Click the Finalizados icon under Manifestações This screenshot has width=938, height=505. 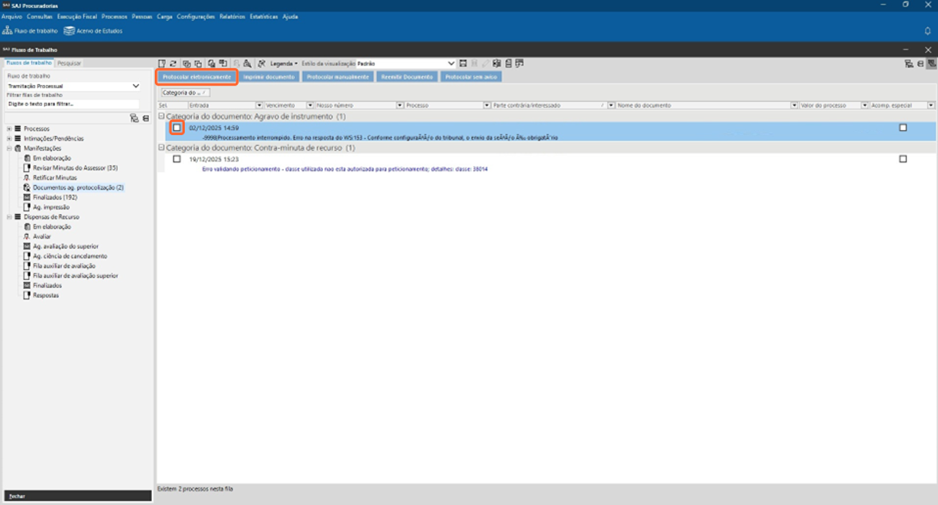(x=27, y=197)
